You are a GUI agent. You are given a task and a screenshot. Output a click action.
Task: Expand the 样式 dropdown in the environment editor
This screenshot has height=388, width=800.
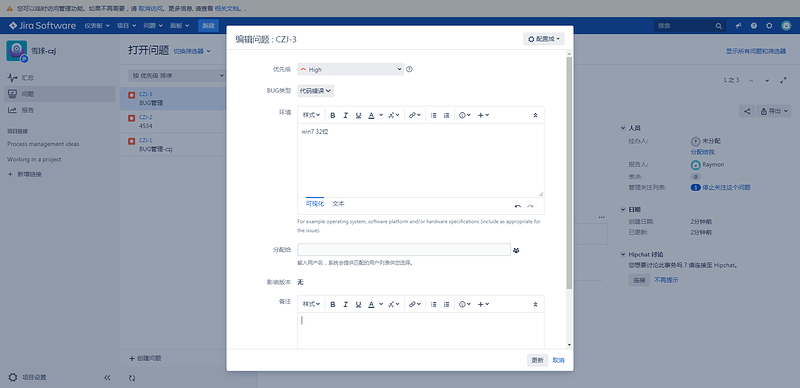[x=311, y=115]
